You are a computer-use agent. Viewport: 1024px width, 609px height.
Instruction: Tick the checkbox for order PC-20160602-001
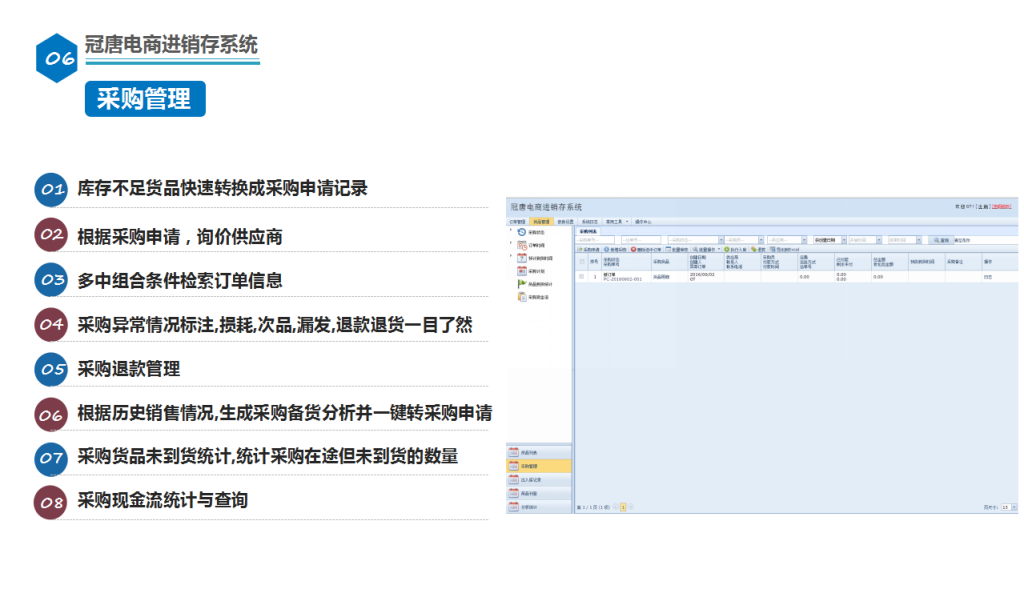pos(583,276)
